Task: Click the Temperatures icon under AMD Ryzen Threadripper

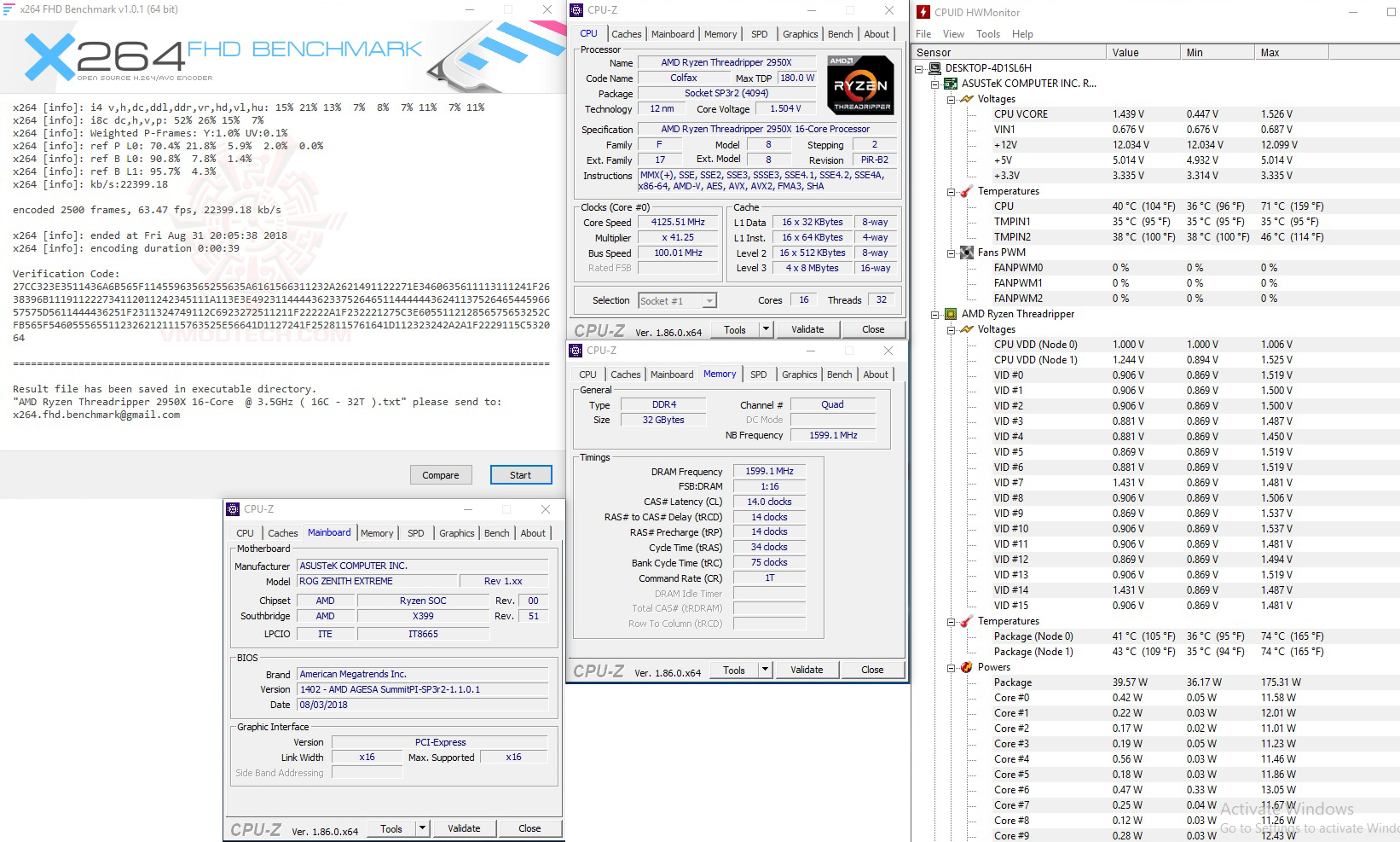Action: click(966, 621)
